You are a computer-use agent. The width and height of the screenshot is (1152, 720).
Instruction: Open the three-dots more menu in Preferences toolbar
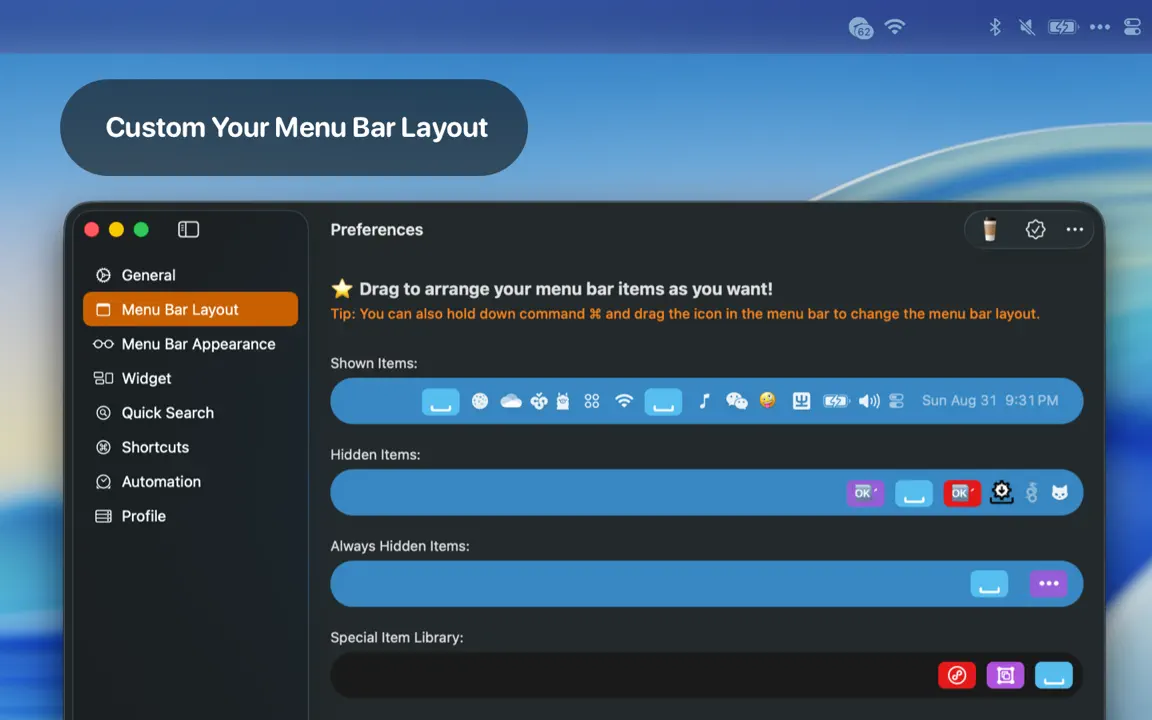[x=1074, y=229]
